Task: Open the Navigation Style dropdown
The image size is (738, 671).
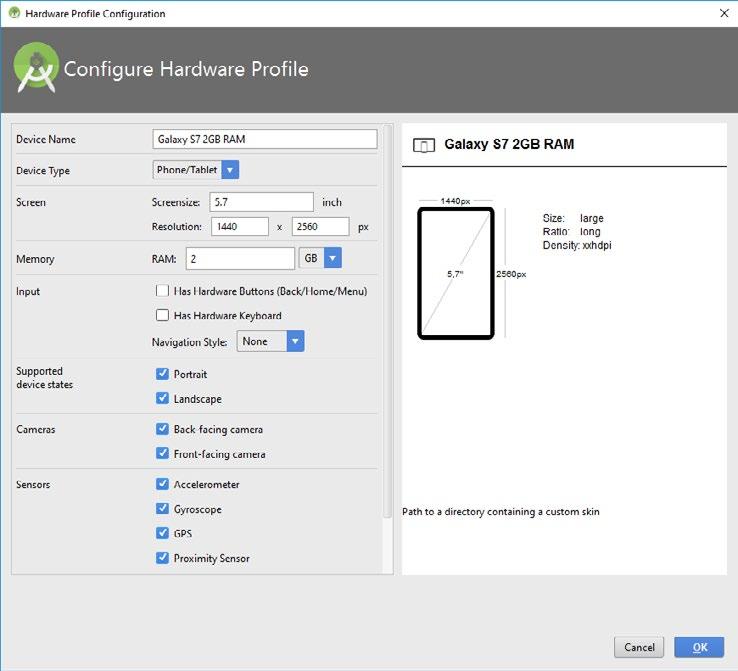Action: (x=270, y=341)
